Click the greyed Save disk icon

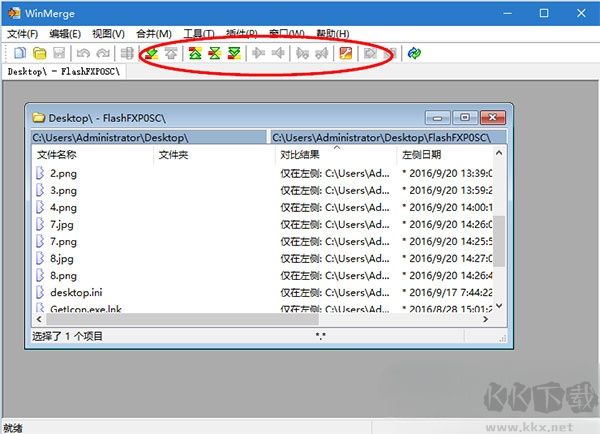pos(59,53)
